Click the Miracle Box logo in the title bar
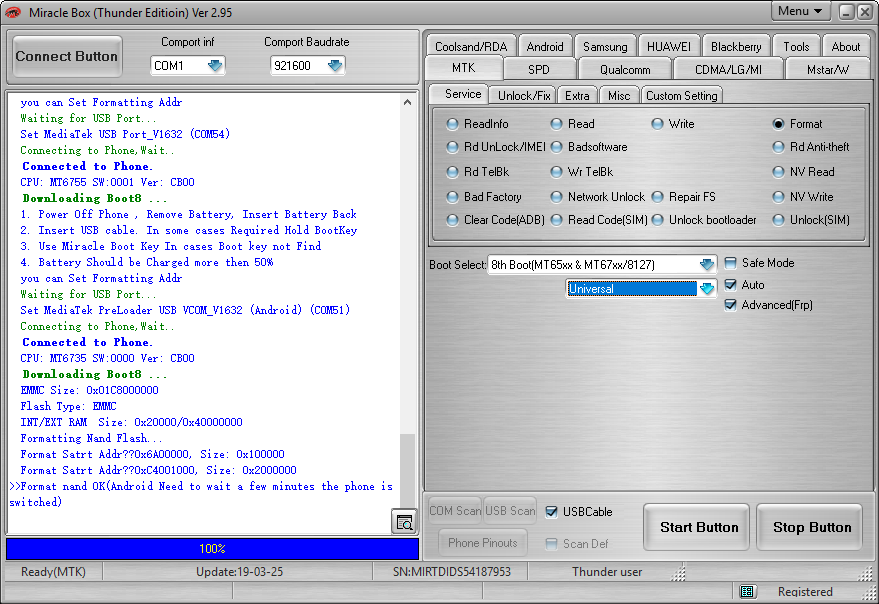This screenshot has height=604, width=879. 13,12
